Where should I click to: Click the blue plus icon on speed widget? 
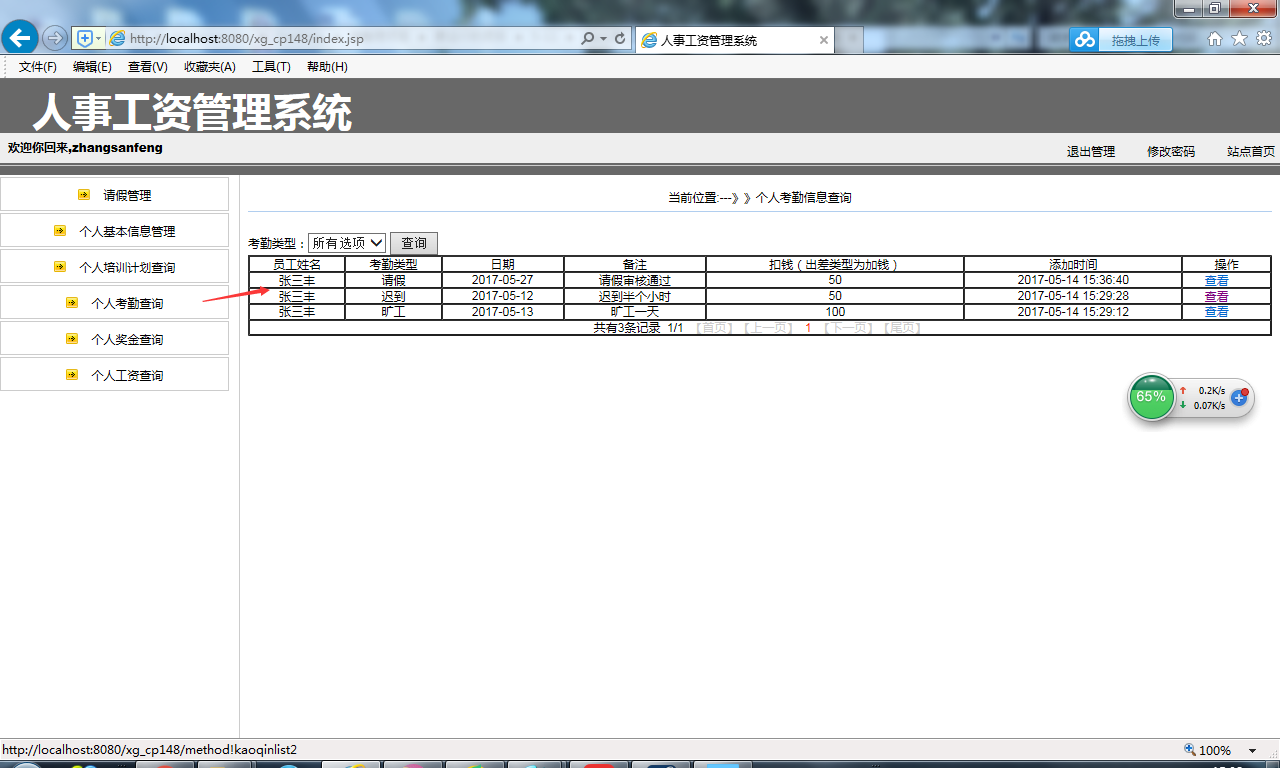(x=1239, y=397)
